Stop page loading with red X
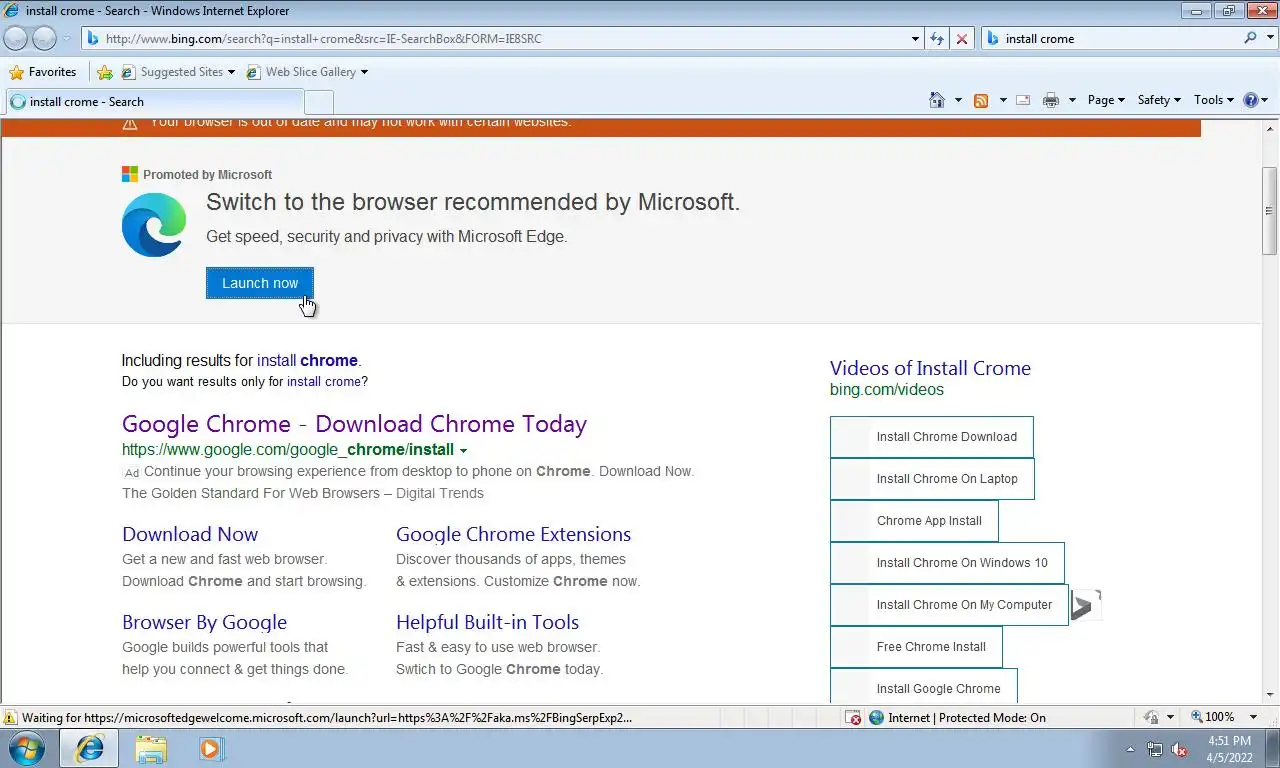 [x=961, y=39]
